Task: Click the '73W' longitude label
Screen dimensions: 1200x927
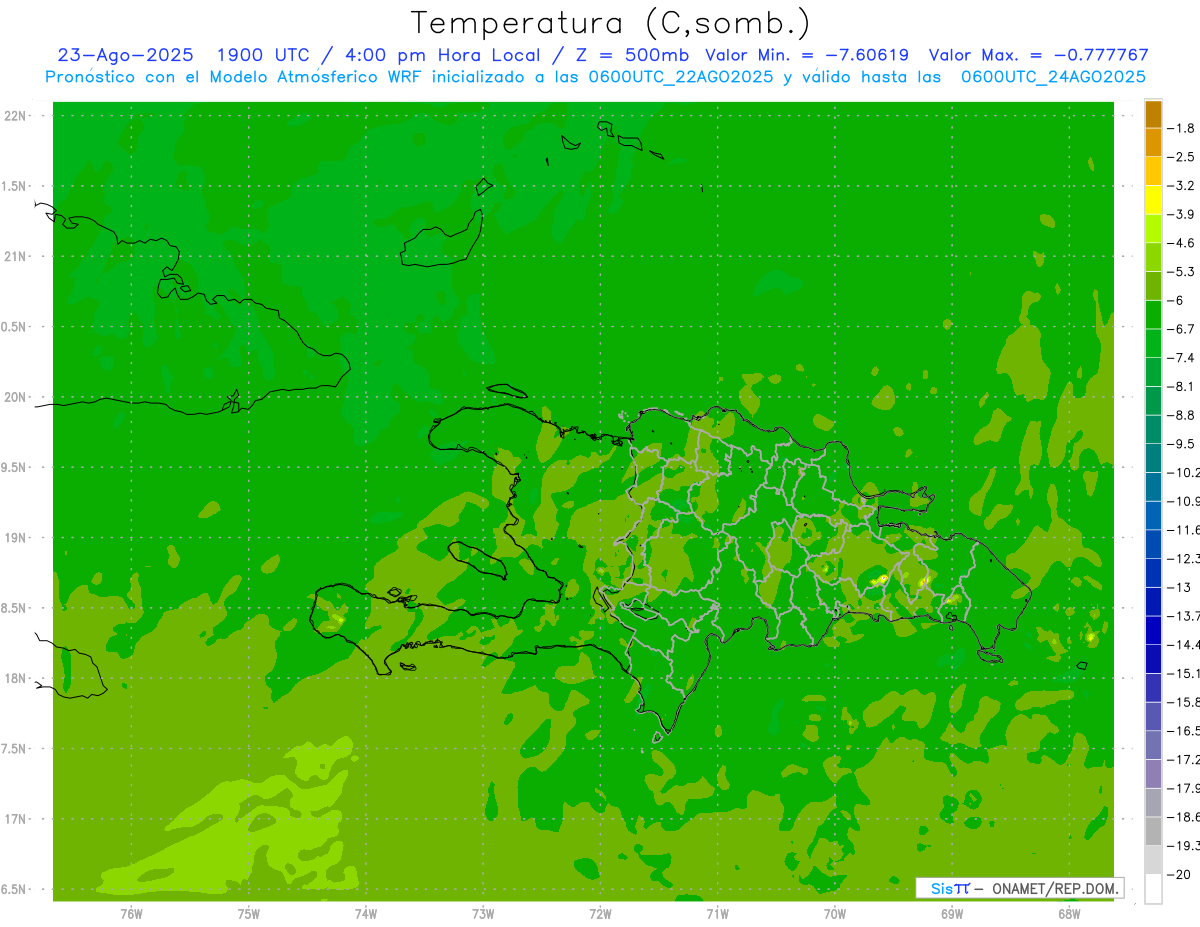Action: (x=483, y=914)
